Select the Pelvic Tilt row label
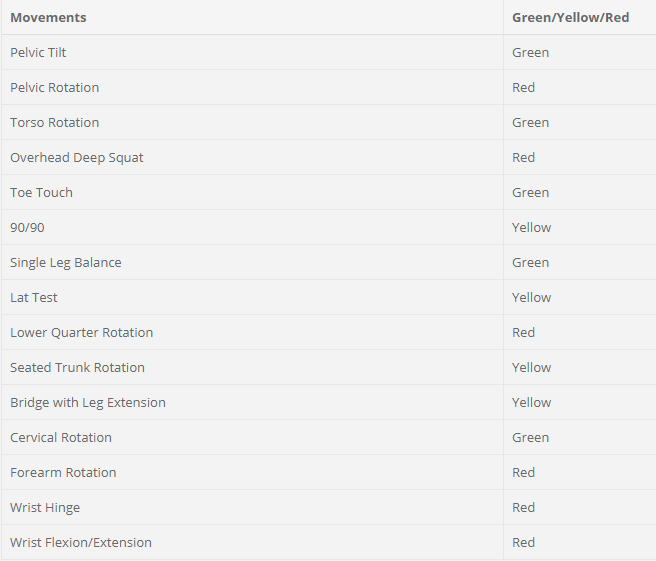 (38, 53)
